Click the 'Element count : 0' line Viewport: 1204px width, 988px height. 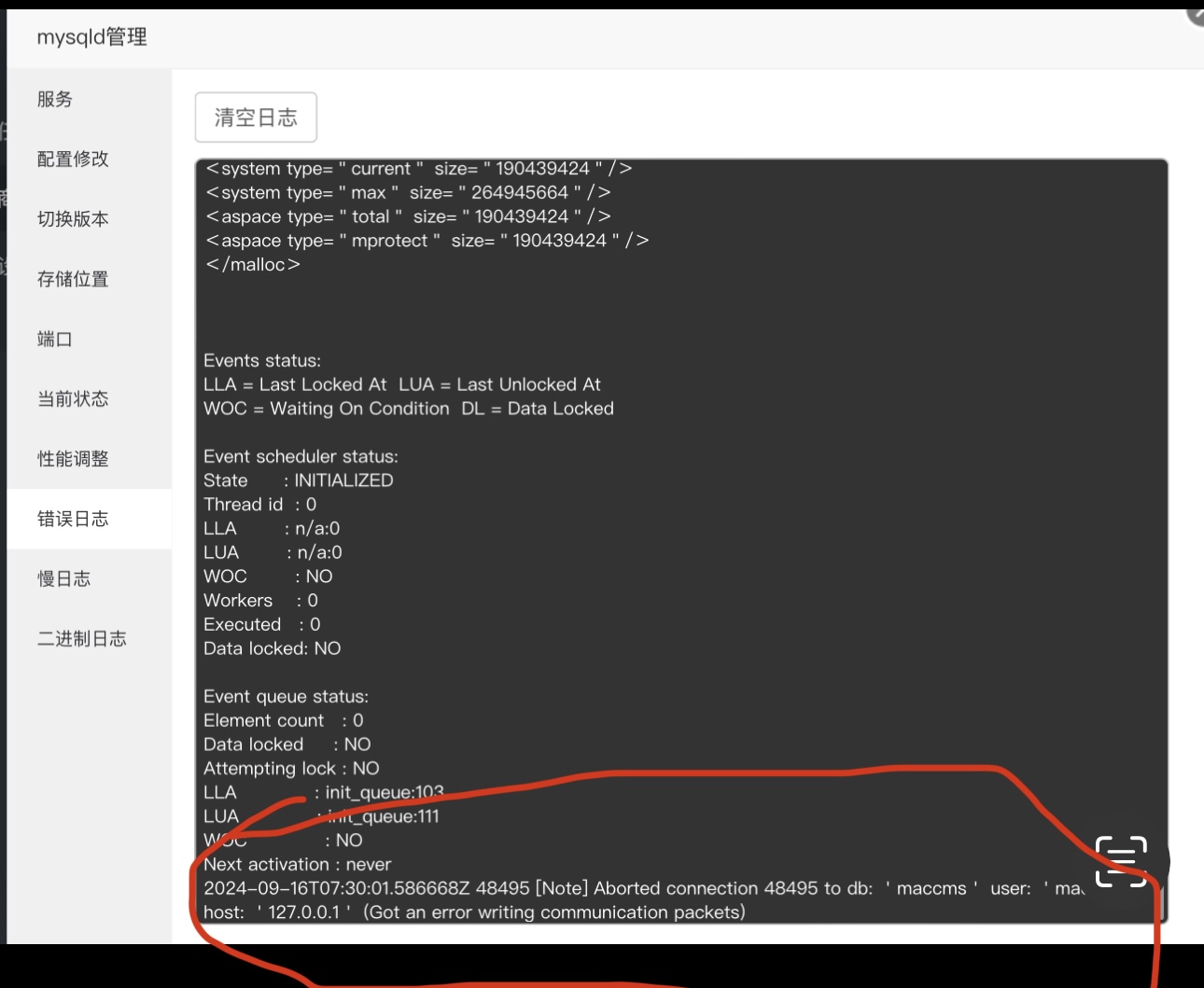point(284,720)
